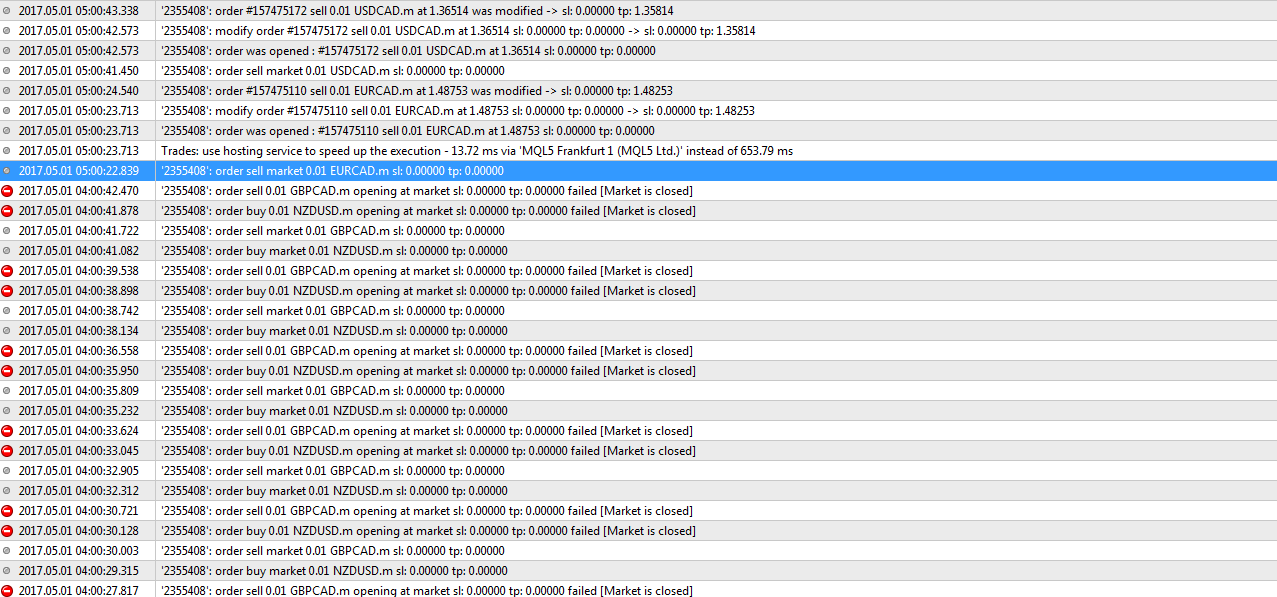Select 'sell market 0.01 GBPCAD.m' message at 04:00:30.003
The image size is (1277, 597).
point(333,551)
